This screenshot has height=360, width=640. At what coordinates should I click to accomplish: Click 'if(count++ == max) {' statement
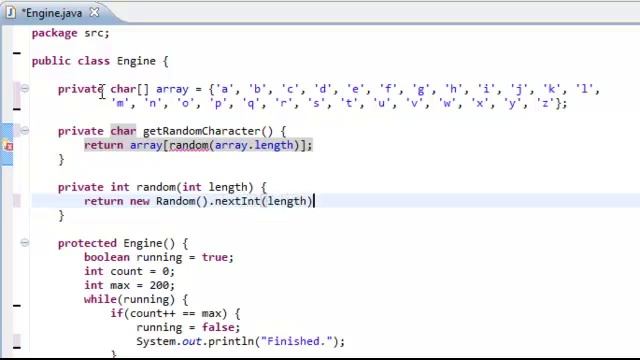[176, 313]
